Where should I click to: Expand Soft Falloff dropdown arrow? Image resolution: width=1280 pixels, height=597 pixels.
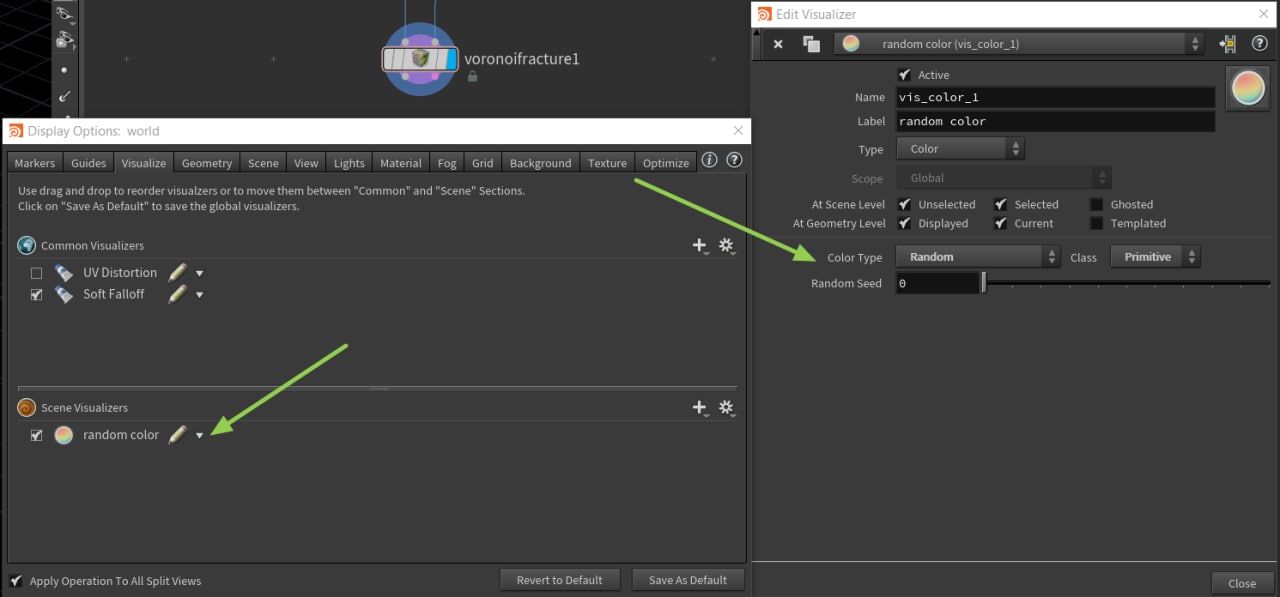199,295
